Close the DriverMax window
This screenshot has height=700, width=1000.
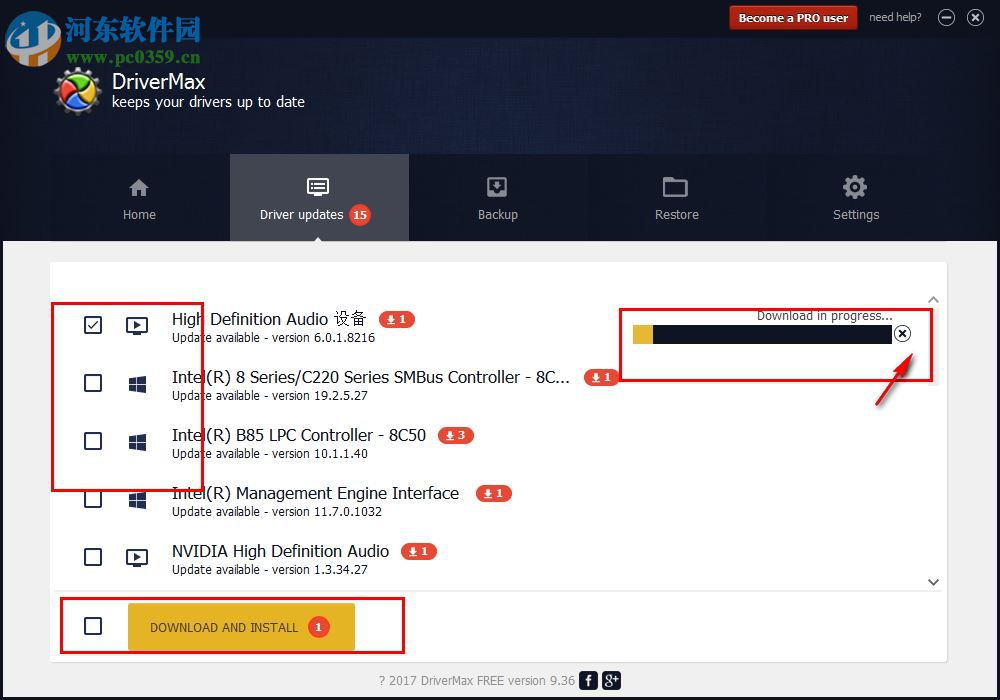pyautogui.click(x=975, y=18)
